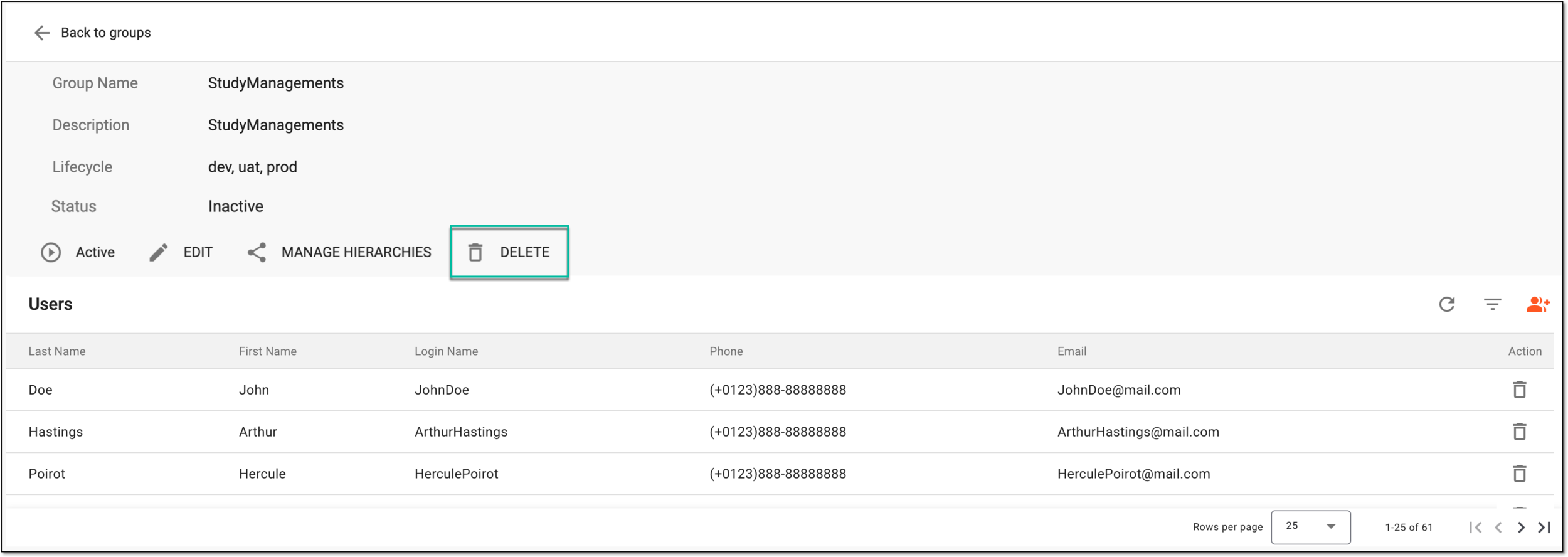Click the share icon for hierarchies
Screen dimensions: 1568x557
coord(257,252)
